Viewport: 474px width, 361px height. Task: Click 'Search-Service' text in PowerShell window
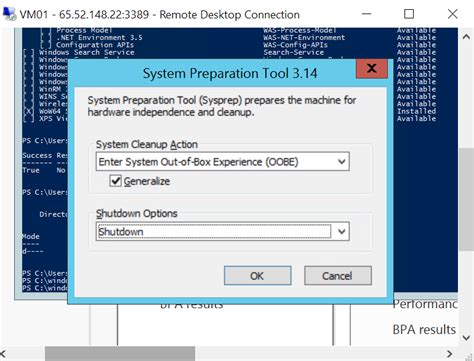pos(294,52)
